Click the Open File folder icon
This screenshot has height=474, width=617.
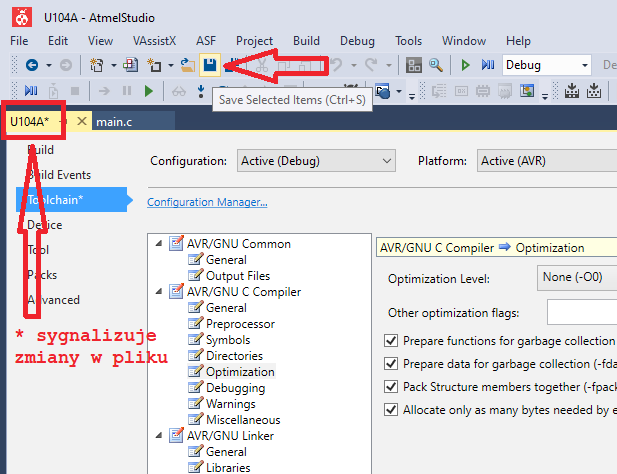187,65
